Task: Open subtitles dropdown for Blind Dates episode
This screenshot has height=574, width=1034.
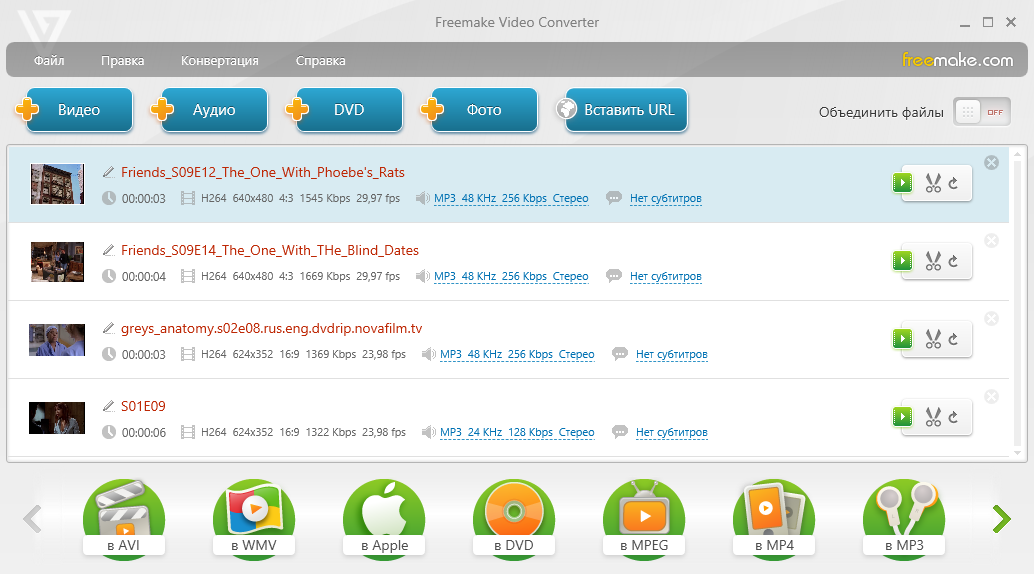Action: (665, 277)
